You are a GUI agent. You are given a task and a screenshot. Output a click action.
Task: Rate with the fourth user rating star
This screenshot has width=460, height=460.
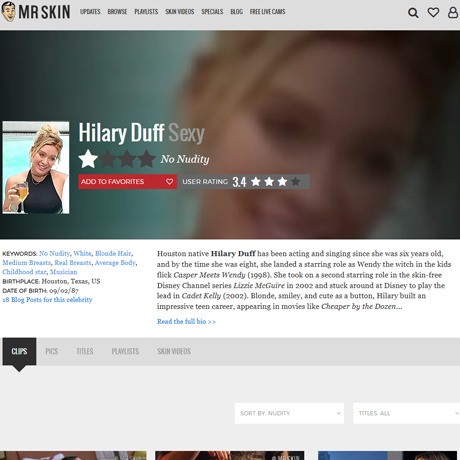pyautogui.click(x=295, y=182)
